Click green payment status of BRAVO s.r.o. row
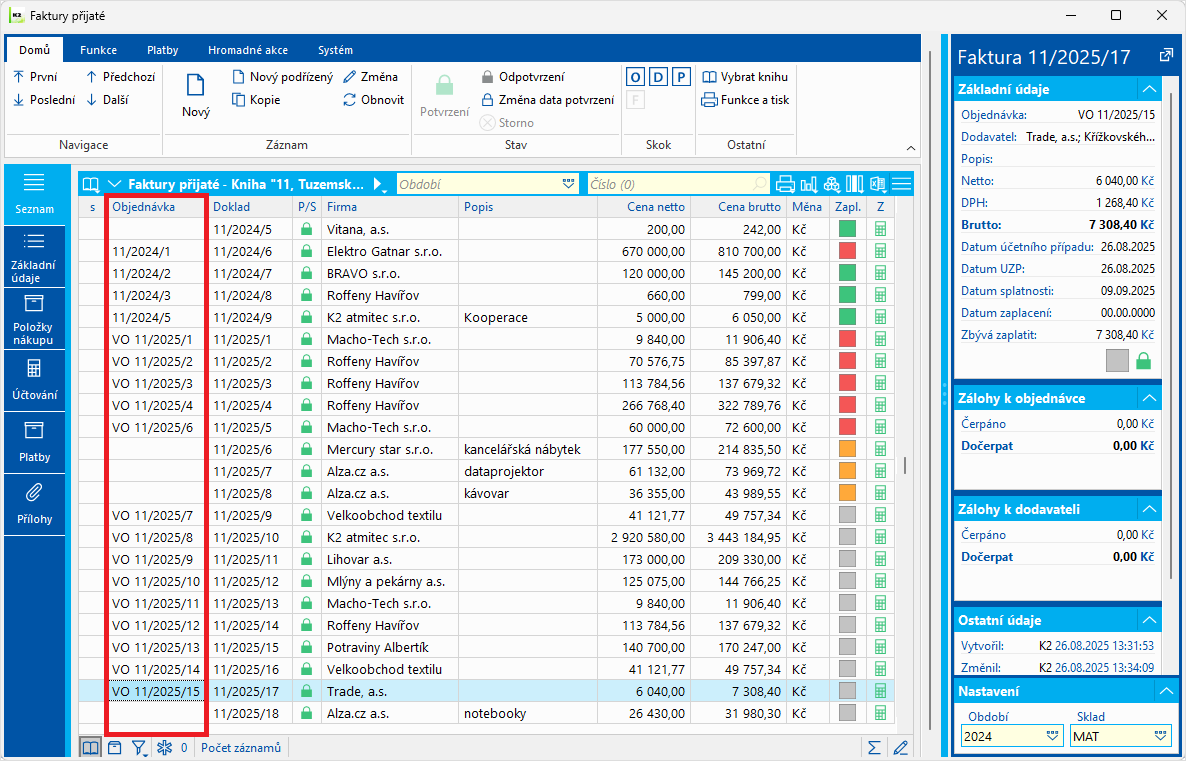Image resolution: width=1186 pixels, height=761 pixels. (847, 273)
